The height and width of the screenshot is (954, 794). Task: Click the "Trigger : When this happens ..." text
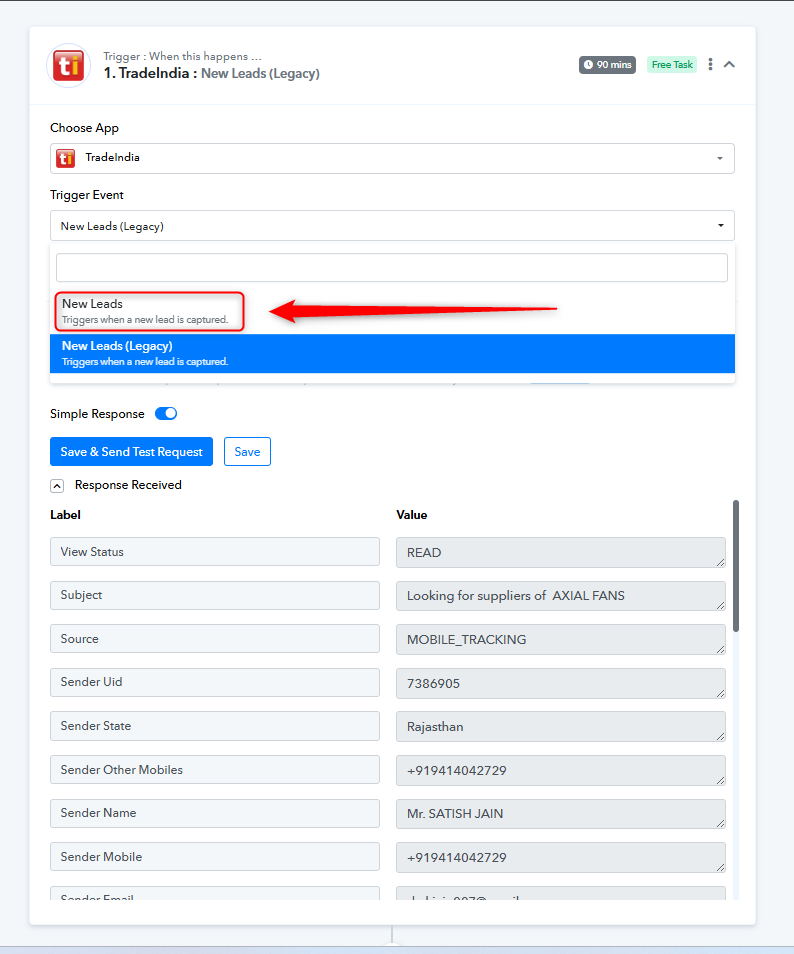coord(182,56)
